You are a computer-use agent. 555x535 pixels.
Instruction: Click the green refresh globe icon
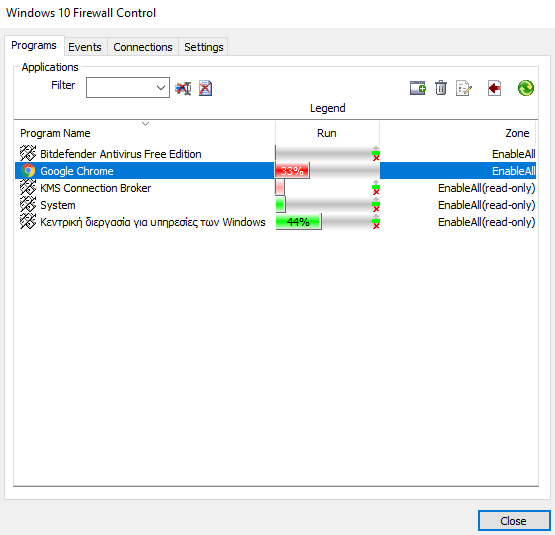526,88
